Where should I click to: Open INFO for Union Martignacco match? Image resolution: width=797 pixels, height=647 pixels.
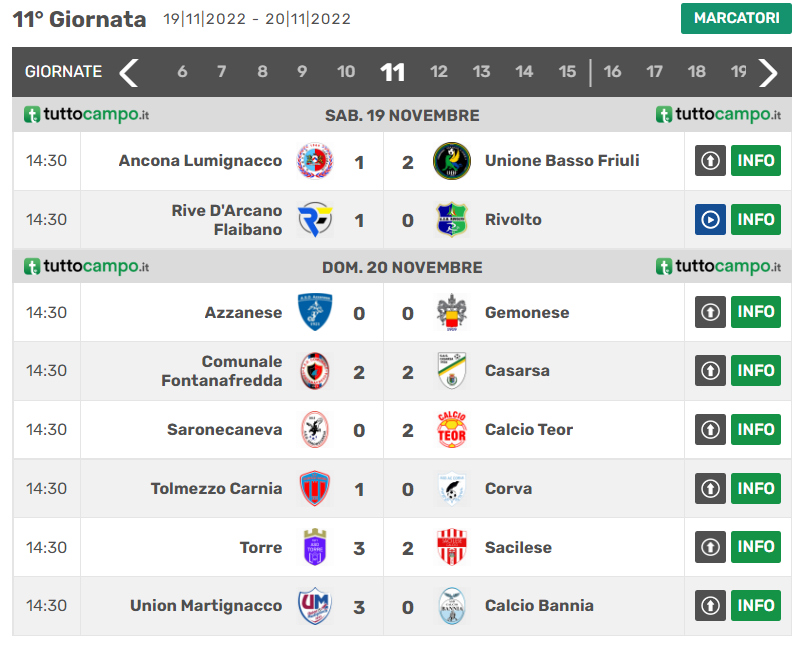(756, 606)
